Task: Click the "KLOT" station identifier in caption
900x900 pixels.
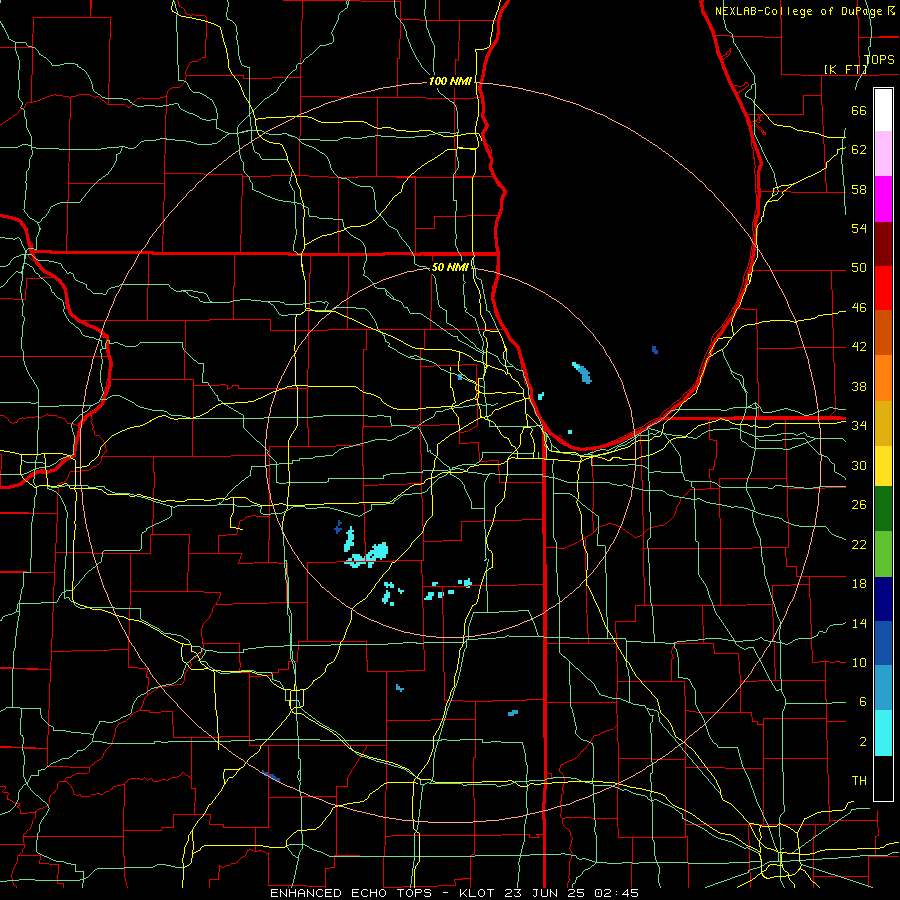Action: (479, 893)
